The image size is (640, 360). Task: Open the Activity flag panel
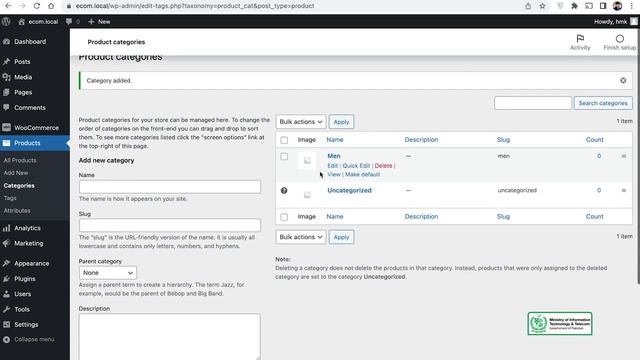click(x=580, y=42)
